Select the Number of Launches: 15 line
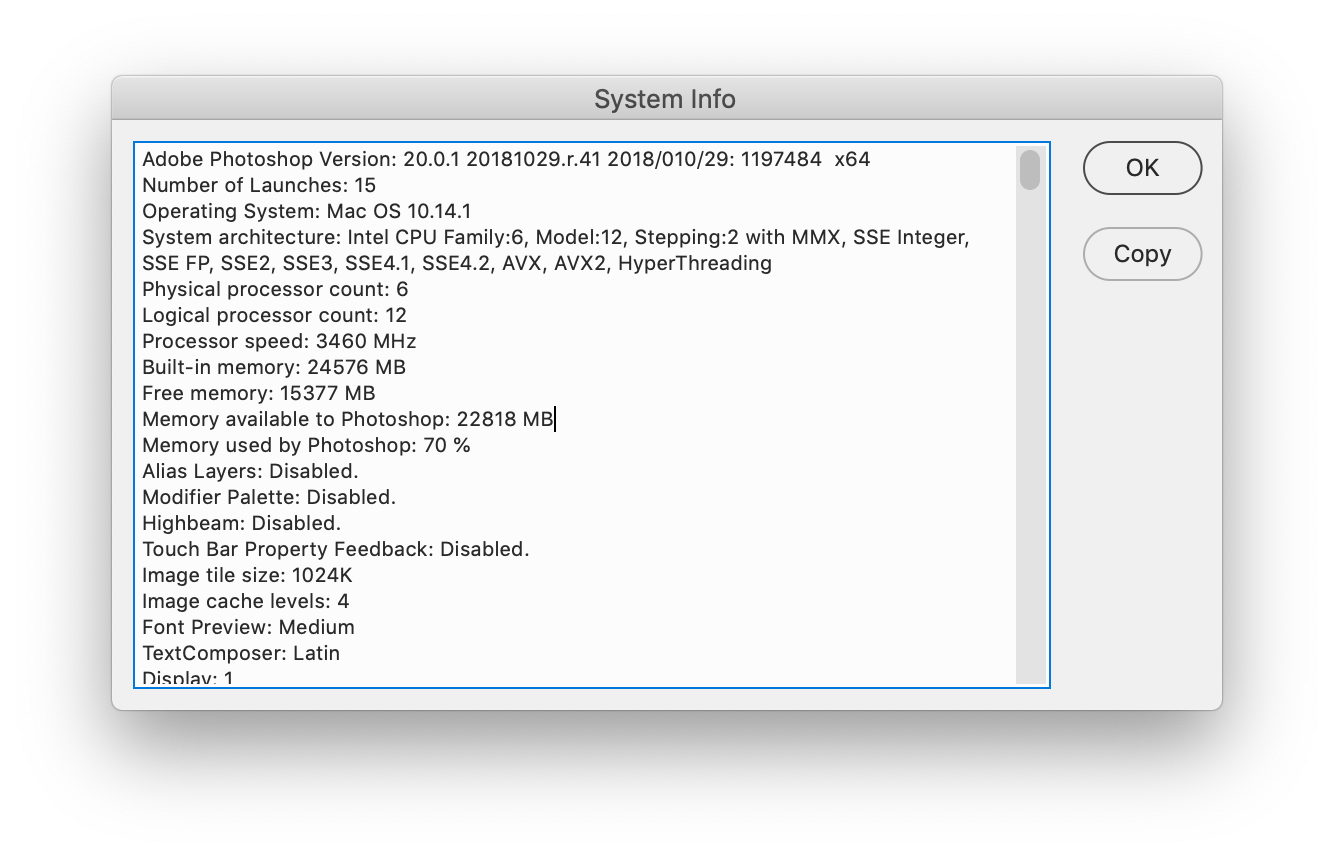1334x858 pixels. (259, 185)
